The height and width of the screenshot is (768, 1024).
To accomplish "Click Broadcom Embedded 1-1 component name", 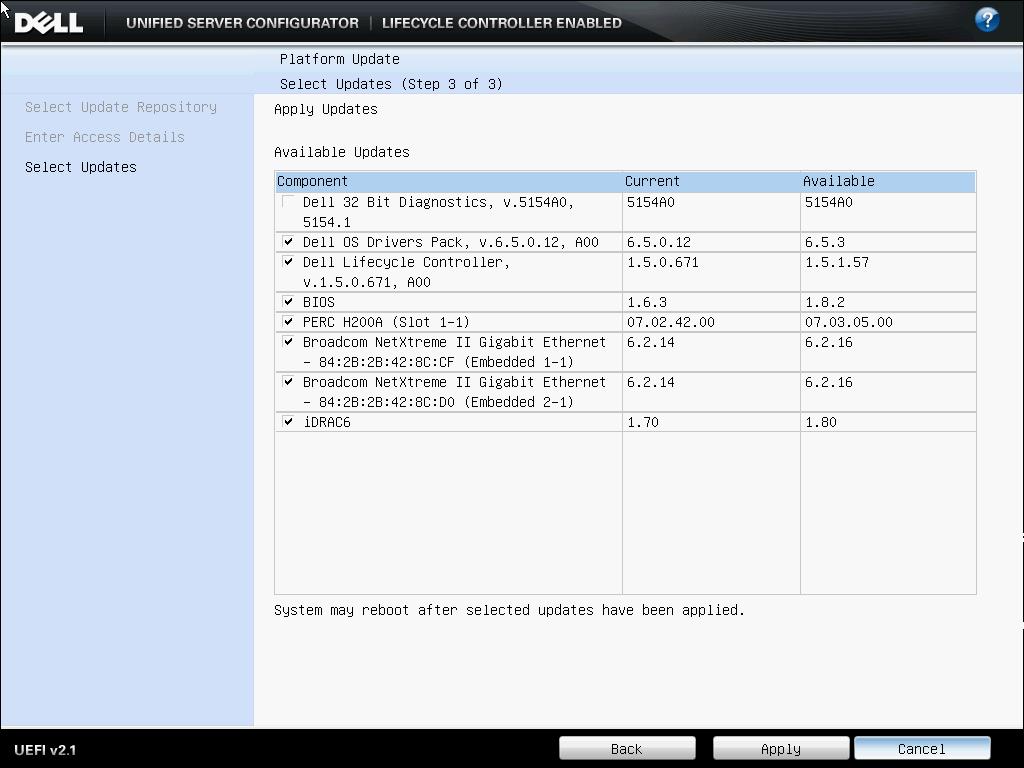I will (455, 352).
